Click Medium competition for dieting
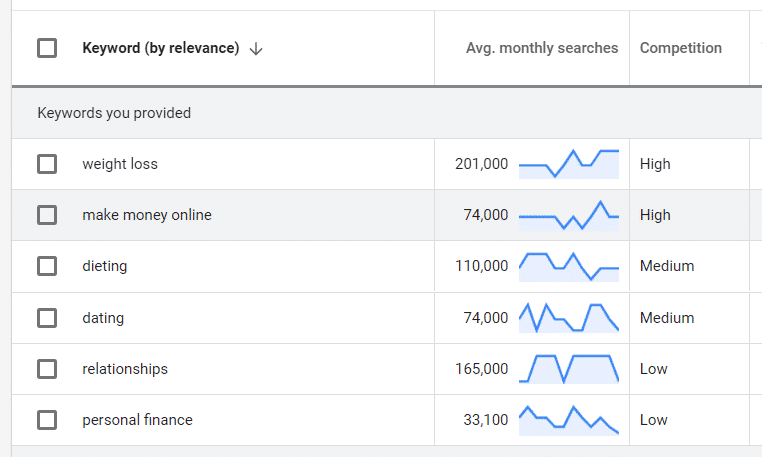Image resolution: width=762 pixels, height=457 pixels. coord(667,266)
